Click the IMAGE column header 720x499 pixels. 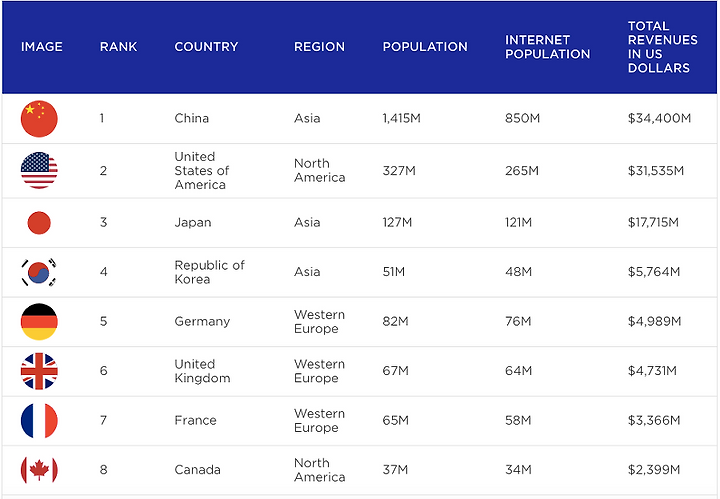click(42, 47)
